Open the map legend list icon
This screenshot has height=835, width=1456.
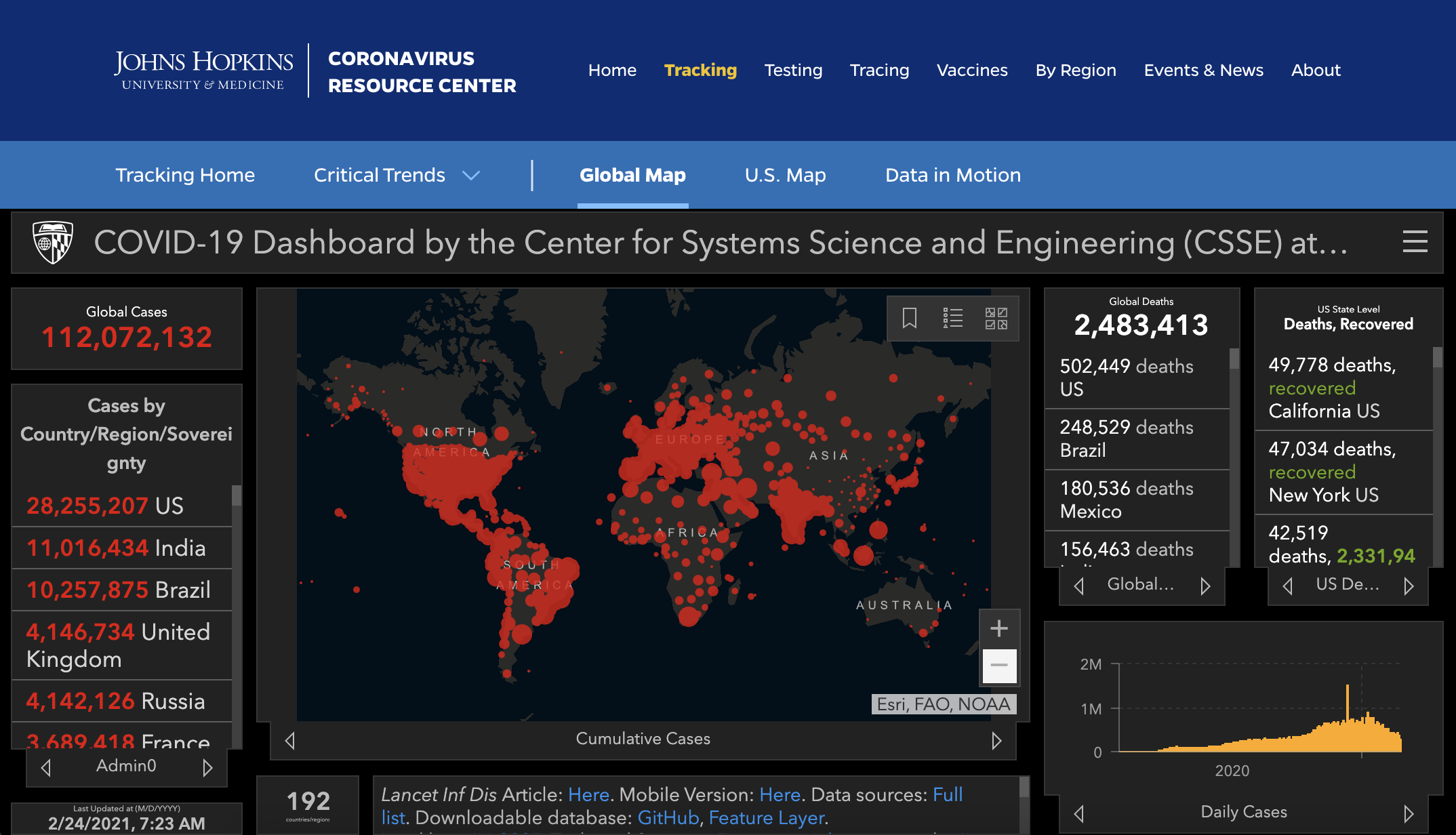(x=952, y=318)
